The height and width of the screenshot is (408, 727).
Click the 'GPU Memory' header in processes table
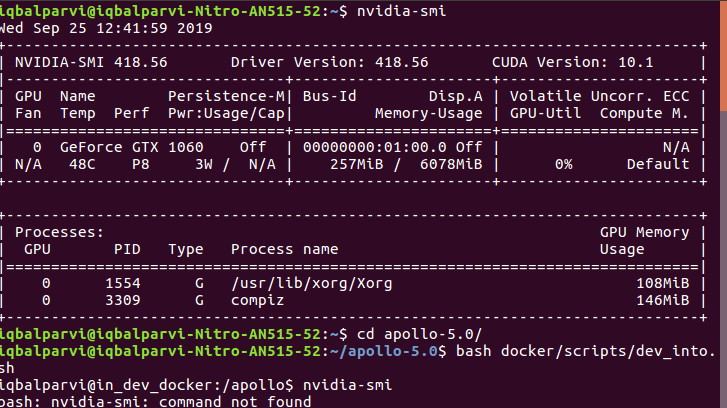(x=644, y=232)
